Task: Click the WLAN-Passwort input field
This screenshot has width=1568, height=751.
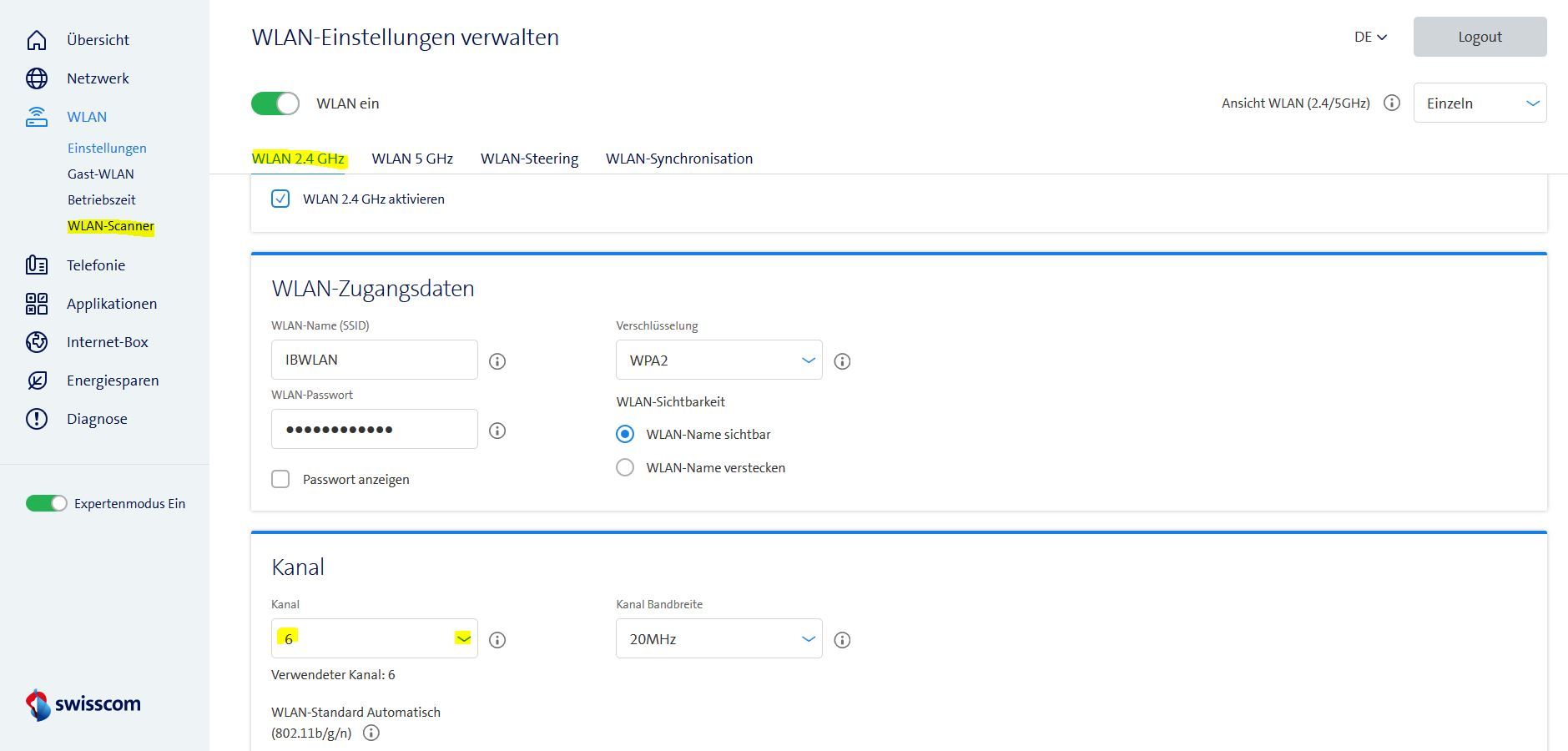Action: coord(375,429)
